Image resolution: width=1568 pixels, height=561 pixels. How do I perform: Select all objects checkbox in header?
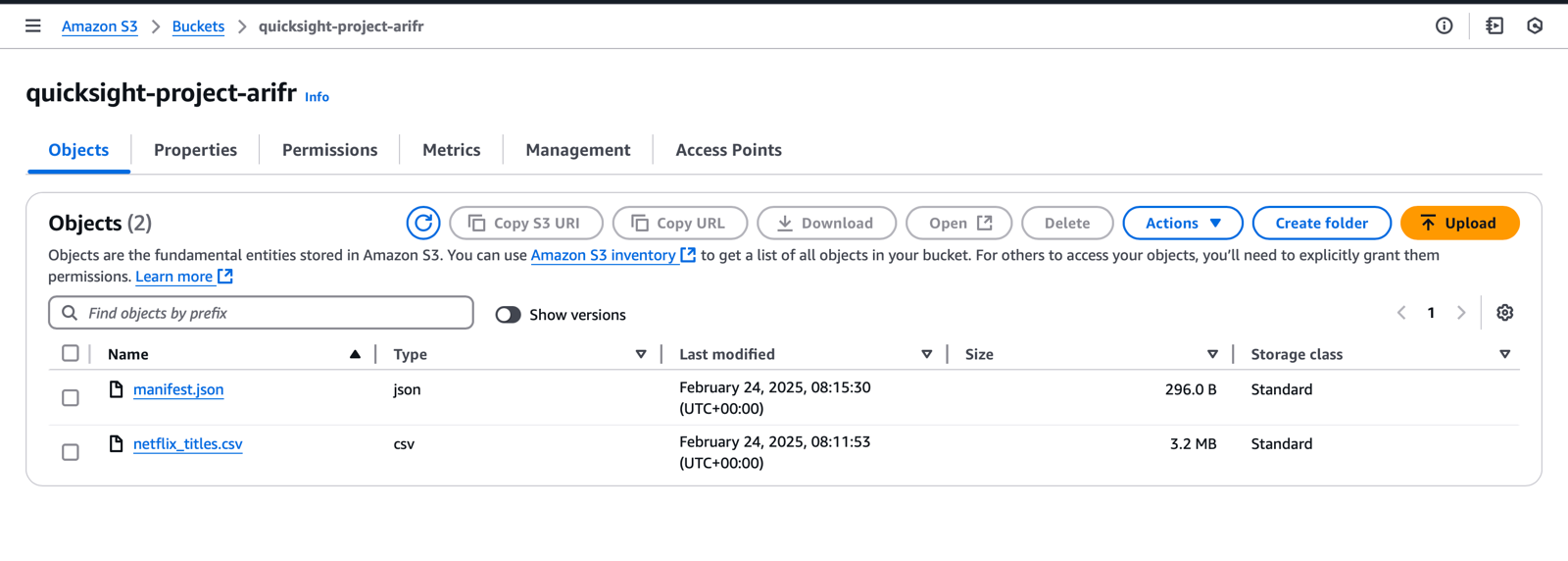(71, 353)
